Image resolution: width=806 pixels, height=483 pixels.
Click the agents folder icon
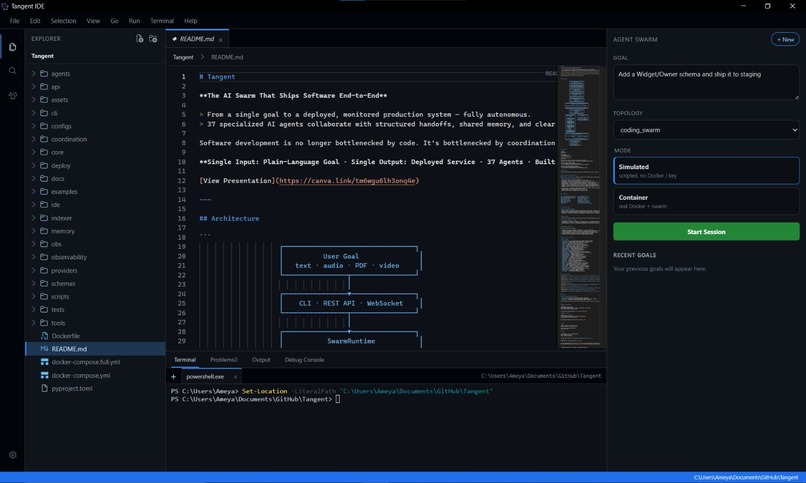44,73
